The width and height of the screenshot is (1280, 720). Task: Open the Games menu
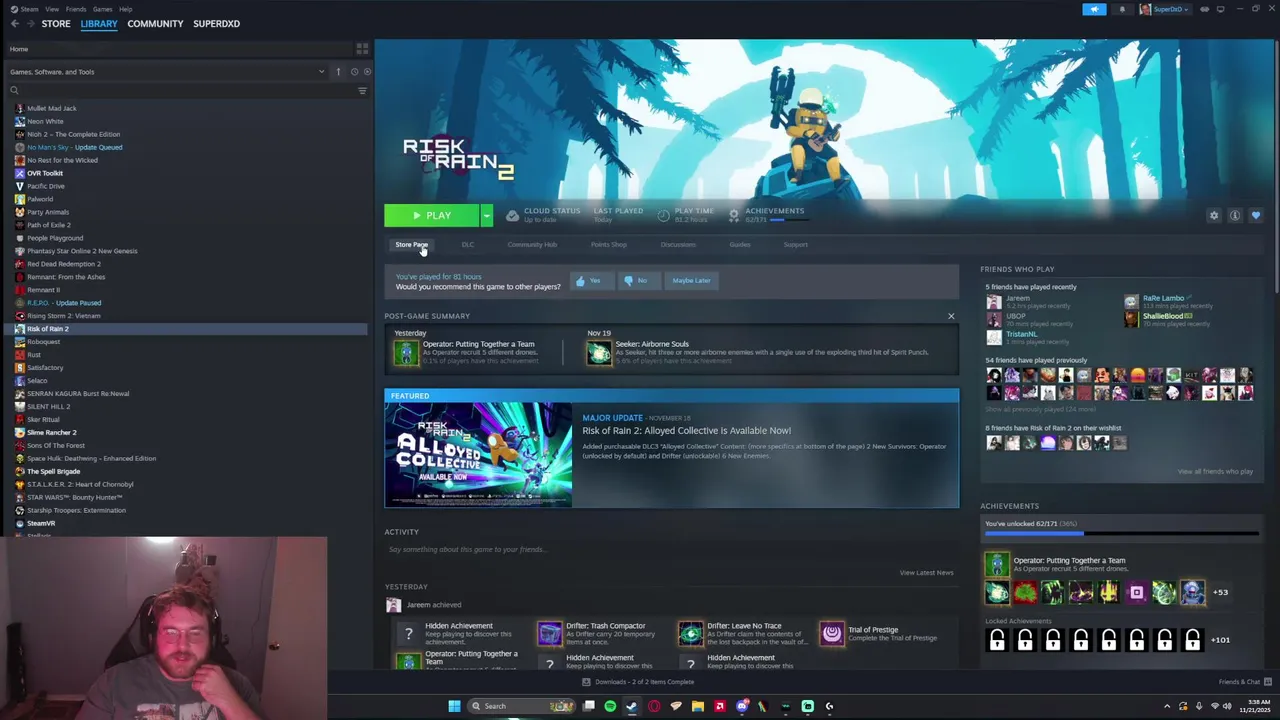click(x=102, y=9)
